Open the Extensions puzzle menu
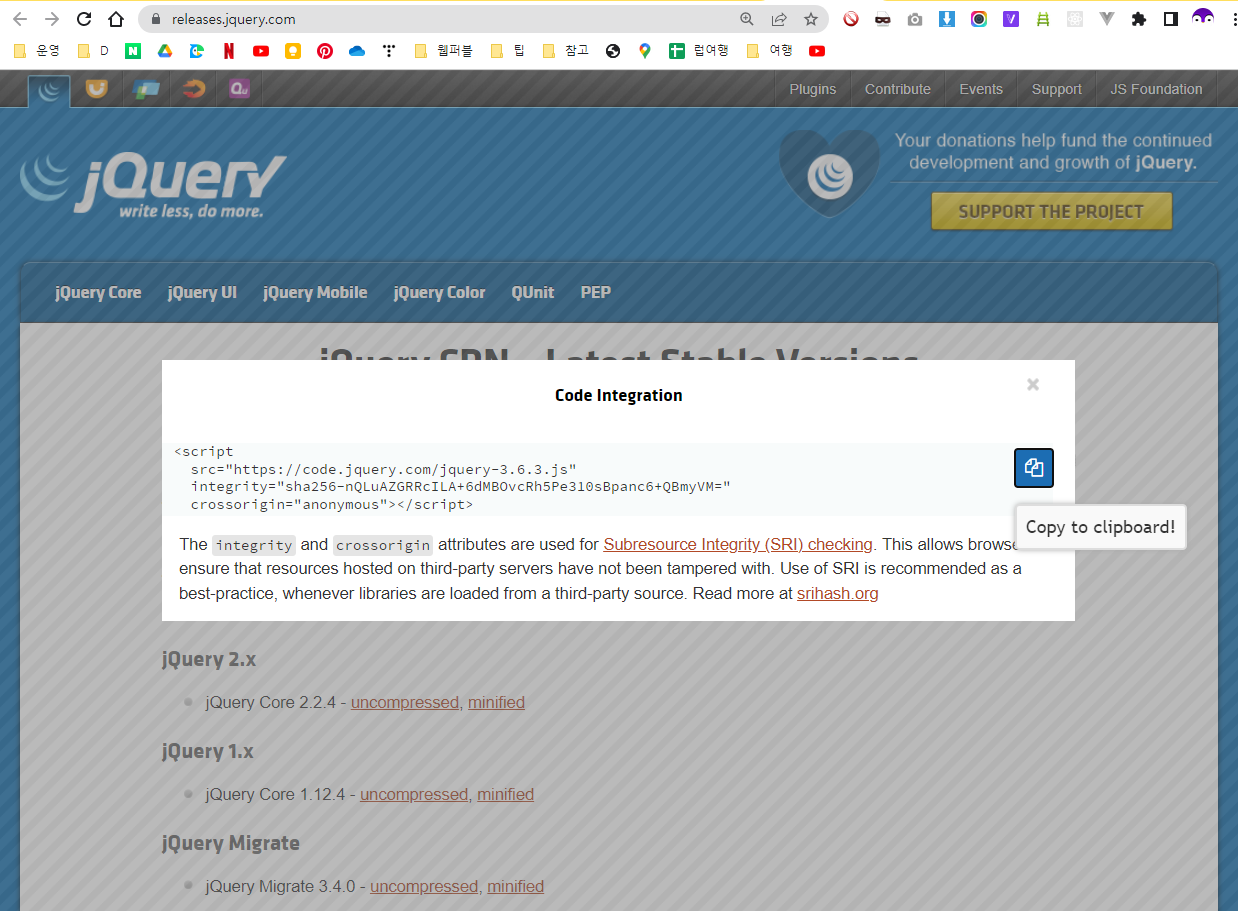The height and width of the screenshot is (911, 1238). click(1139, 19)
